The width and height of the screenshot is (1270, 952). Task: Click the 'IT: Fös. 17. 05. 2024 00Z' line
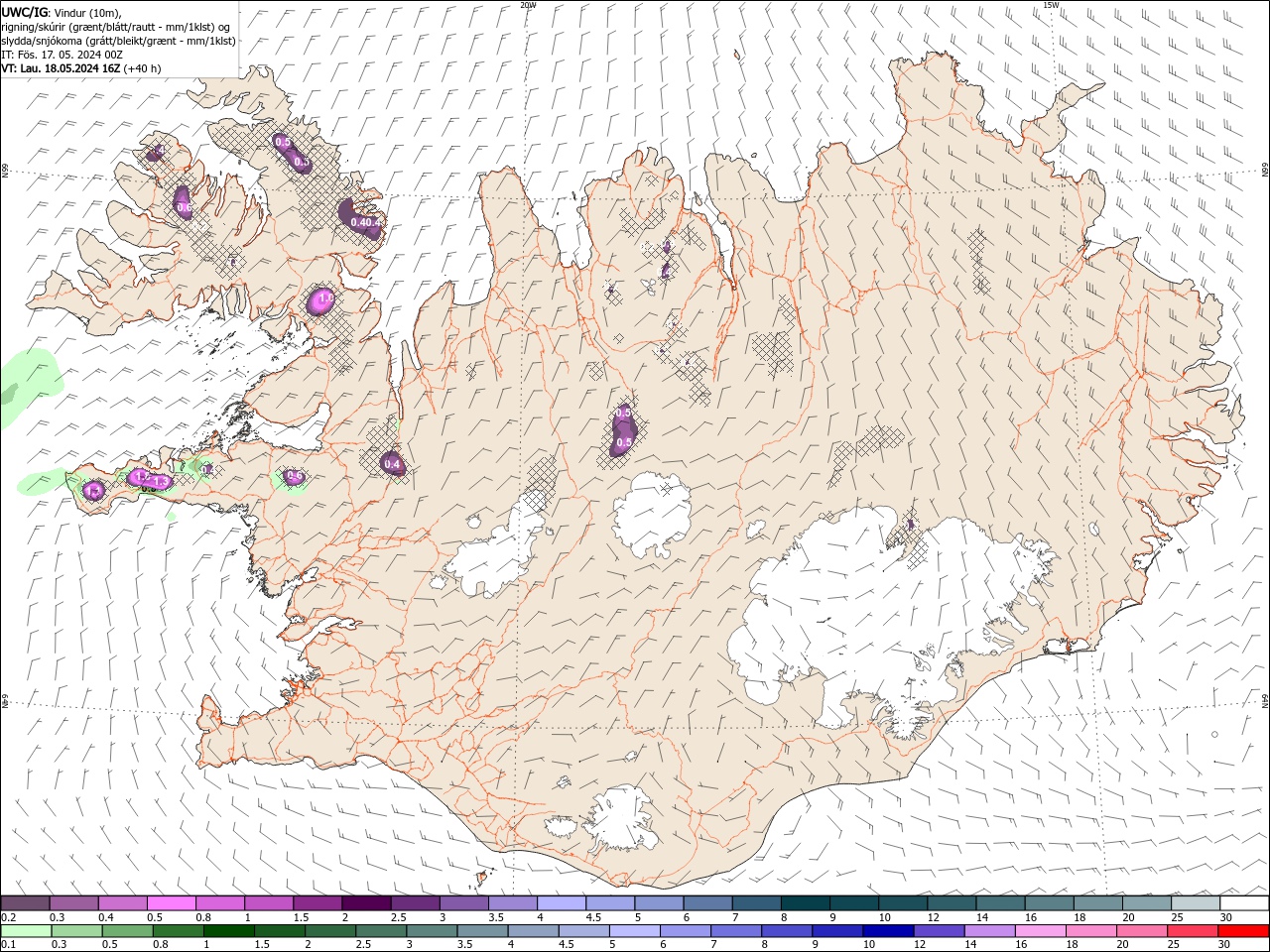(x=62, y=55)
